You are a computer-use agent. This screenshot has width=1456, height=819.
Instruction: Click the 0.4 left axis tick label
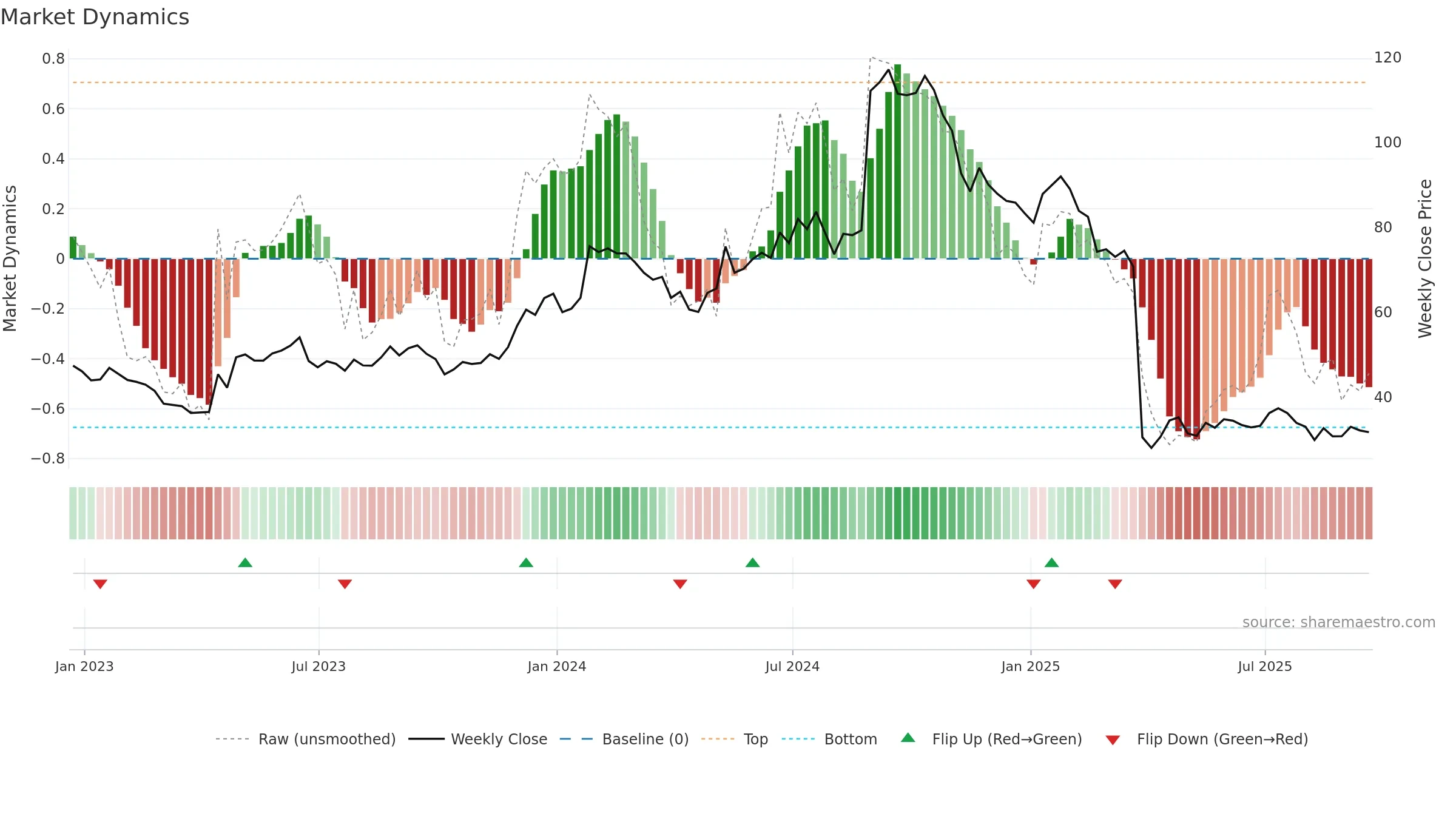[x=53, y=159]
